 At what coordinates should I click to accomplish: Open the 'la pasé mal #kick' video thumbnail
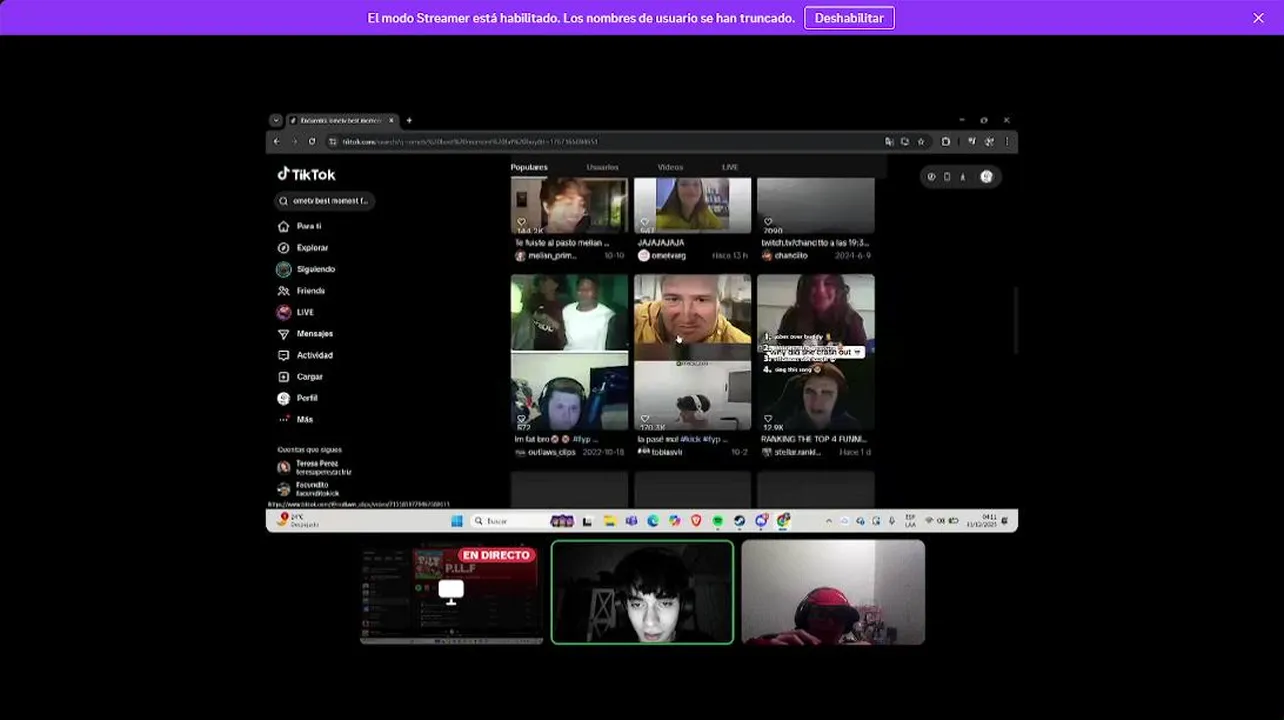tap(692, 352)
